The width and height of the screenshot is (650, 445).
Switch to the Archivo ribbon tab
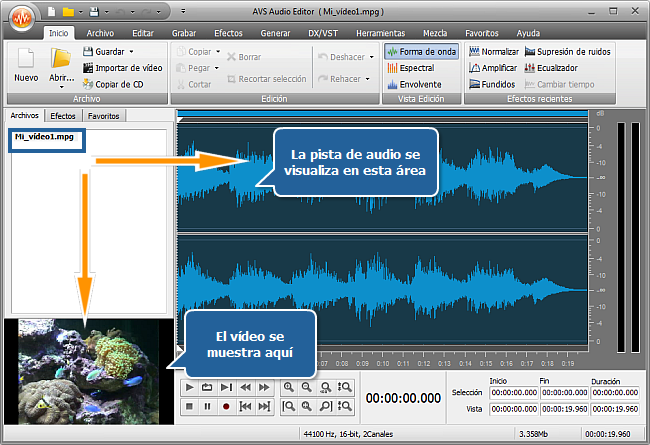point(100,33)
